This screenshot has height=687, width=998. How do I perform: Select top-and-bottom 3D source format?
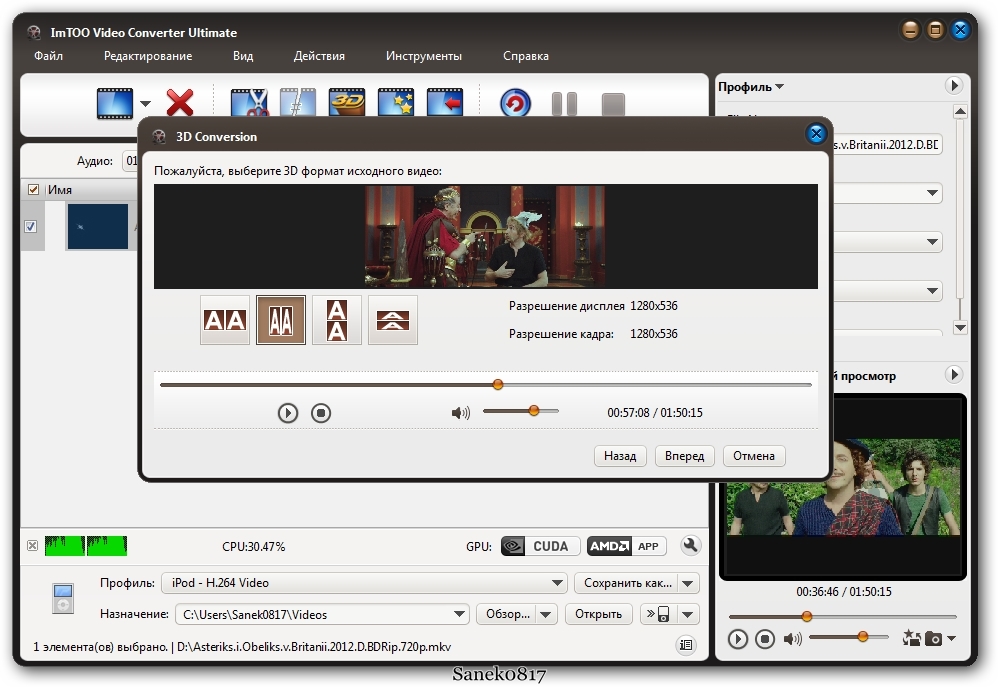click(337, 320)
